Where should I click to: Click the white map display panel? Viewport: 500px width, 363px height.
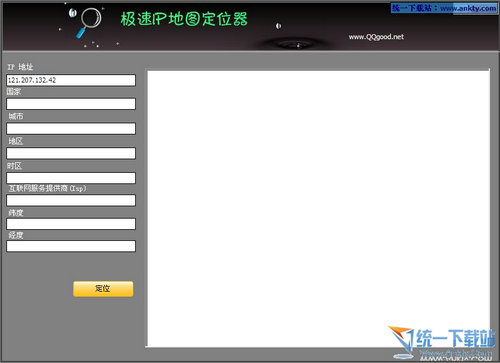(318, 209)
